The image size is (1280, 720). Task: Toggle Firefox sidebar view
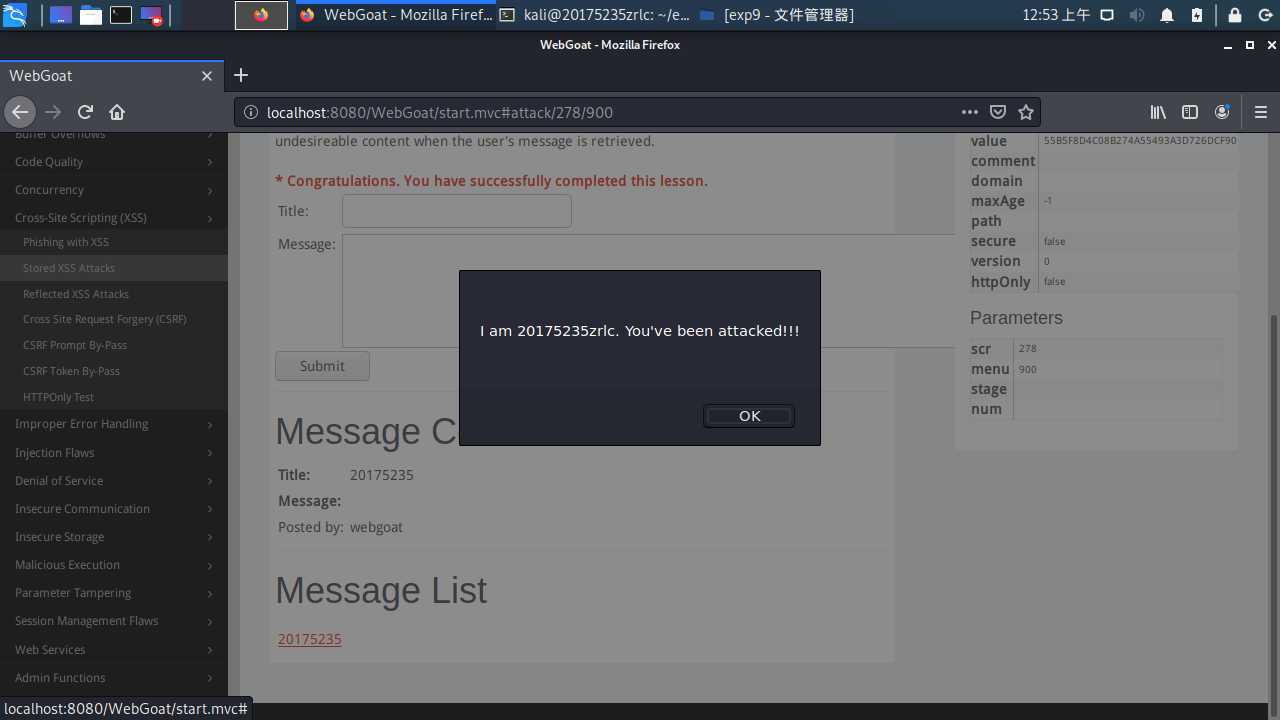pyautogui.click(x=1190, y=113)
